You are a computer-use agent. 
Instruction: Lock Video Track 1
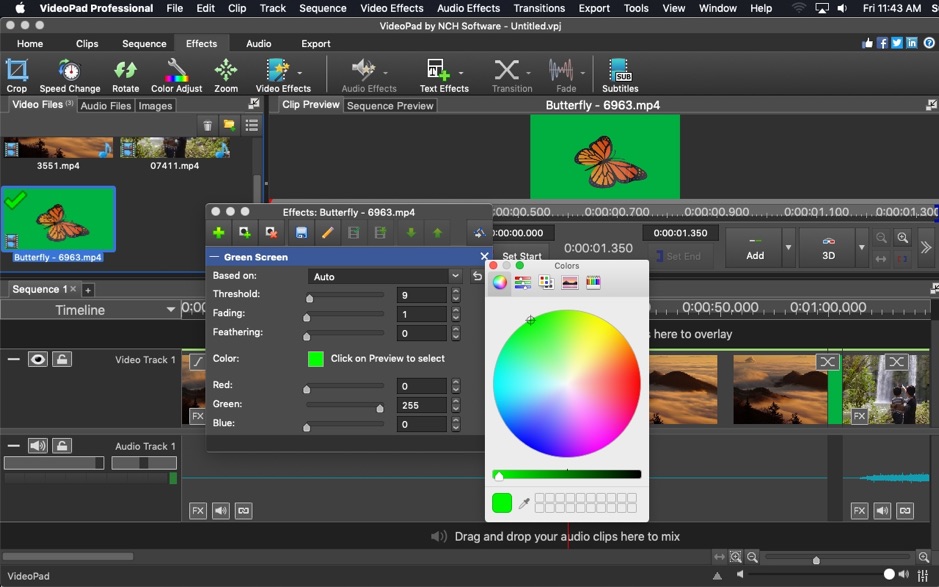point(62,359)
